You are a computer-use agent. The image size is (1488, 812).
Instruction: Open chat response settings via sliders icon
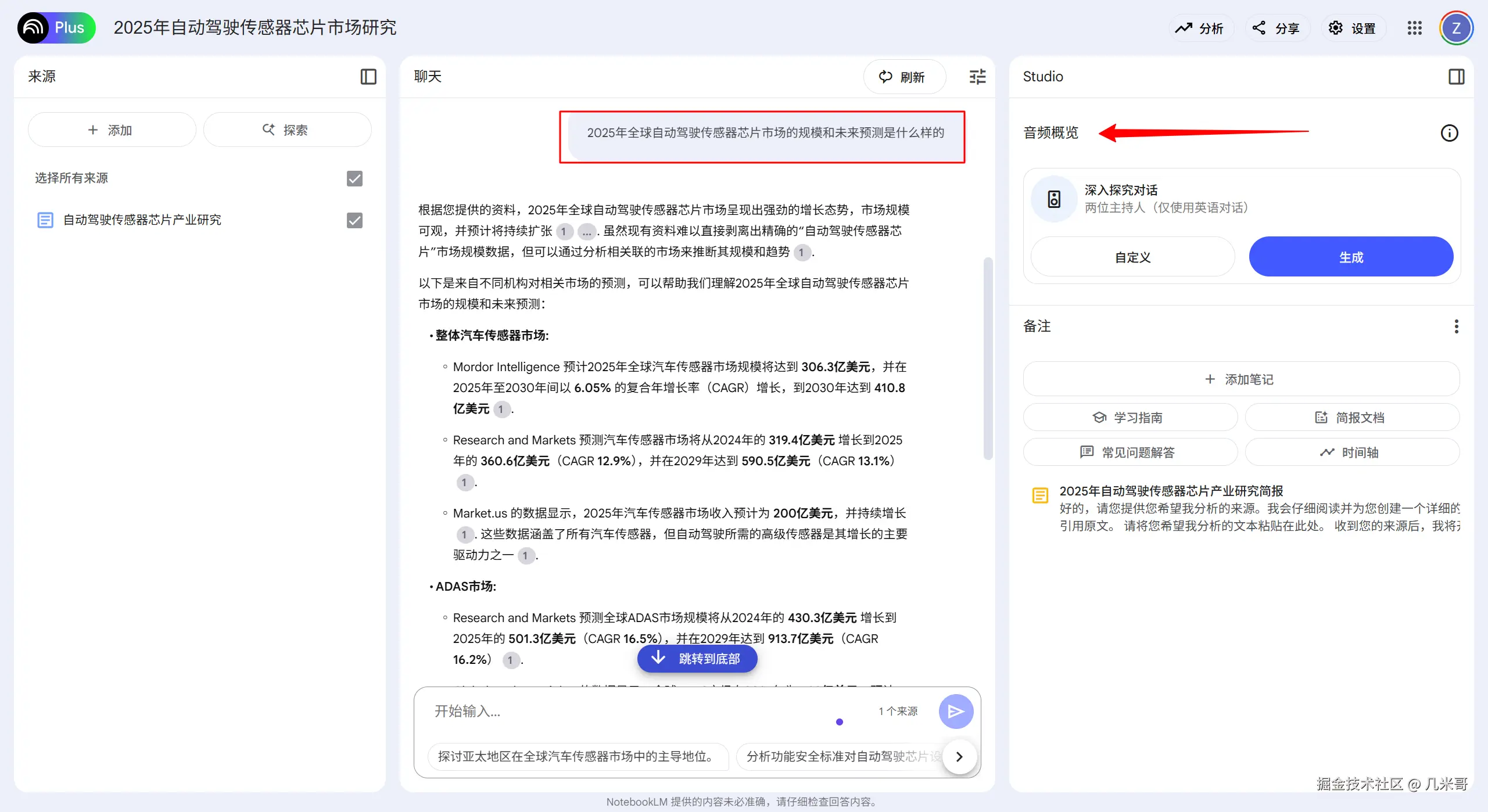tap(977, 76)
